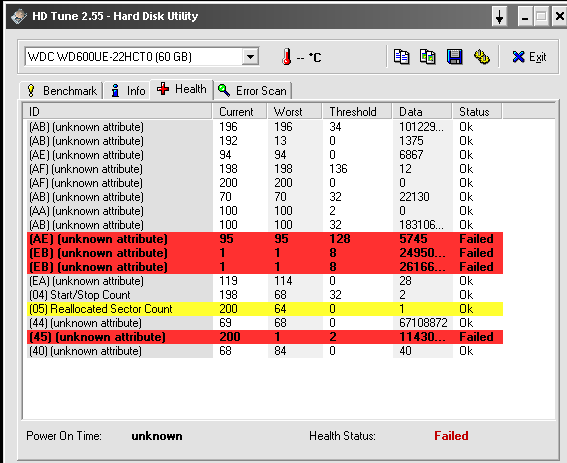The height and width of the screenshot is (463, 567).
Task: Select the failed (45) attribute row
Action: 265,337
